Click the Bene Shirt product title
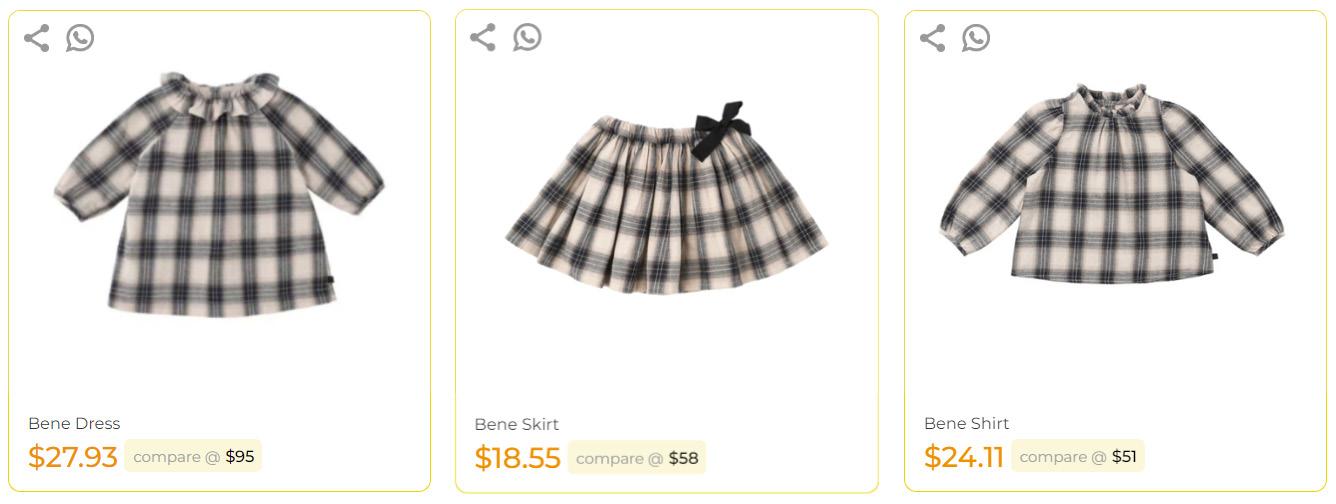This screenshot has height=504, width=1336. tap(966, 423)
